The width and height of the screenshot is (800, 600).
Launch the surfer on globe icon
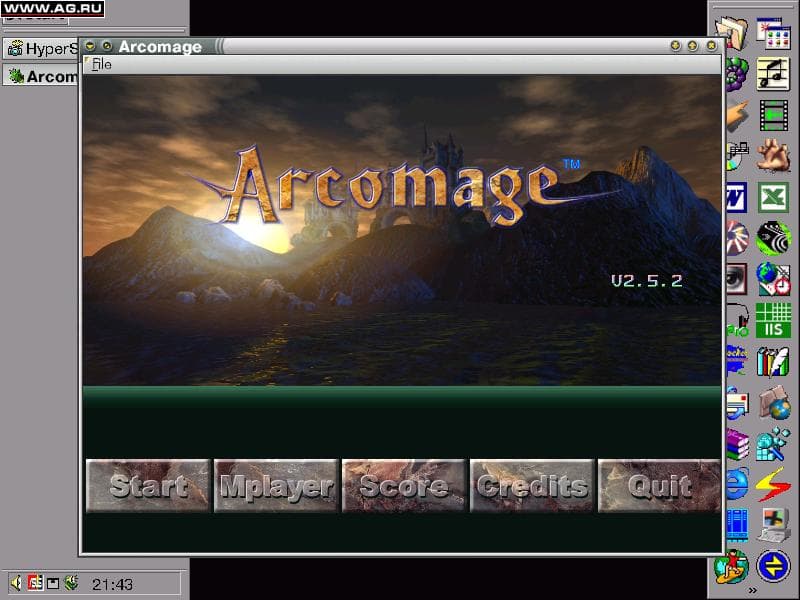coord(732,566)
